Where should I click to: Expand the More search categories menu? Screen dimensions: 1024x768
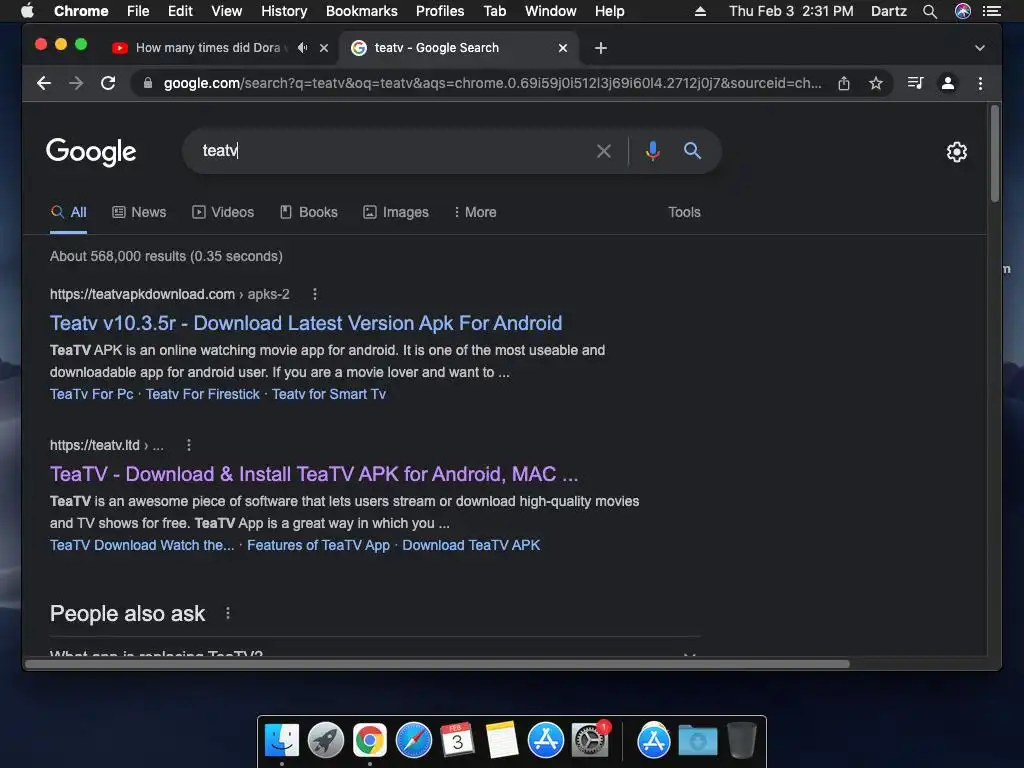point(475,212)
